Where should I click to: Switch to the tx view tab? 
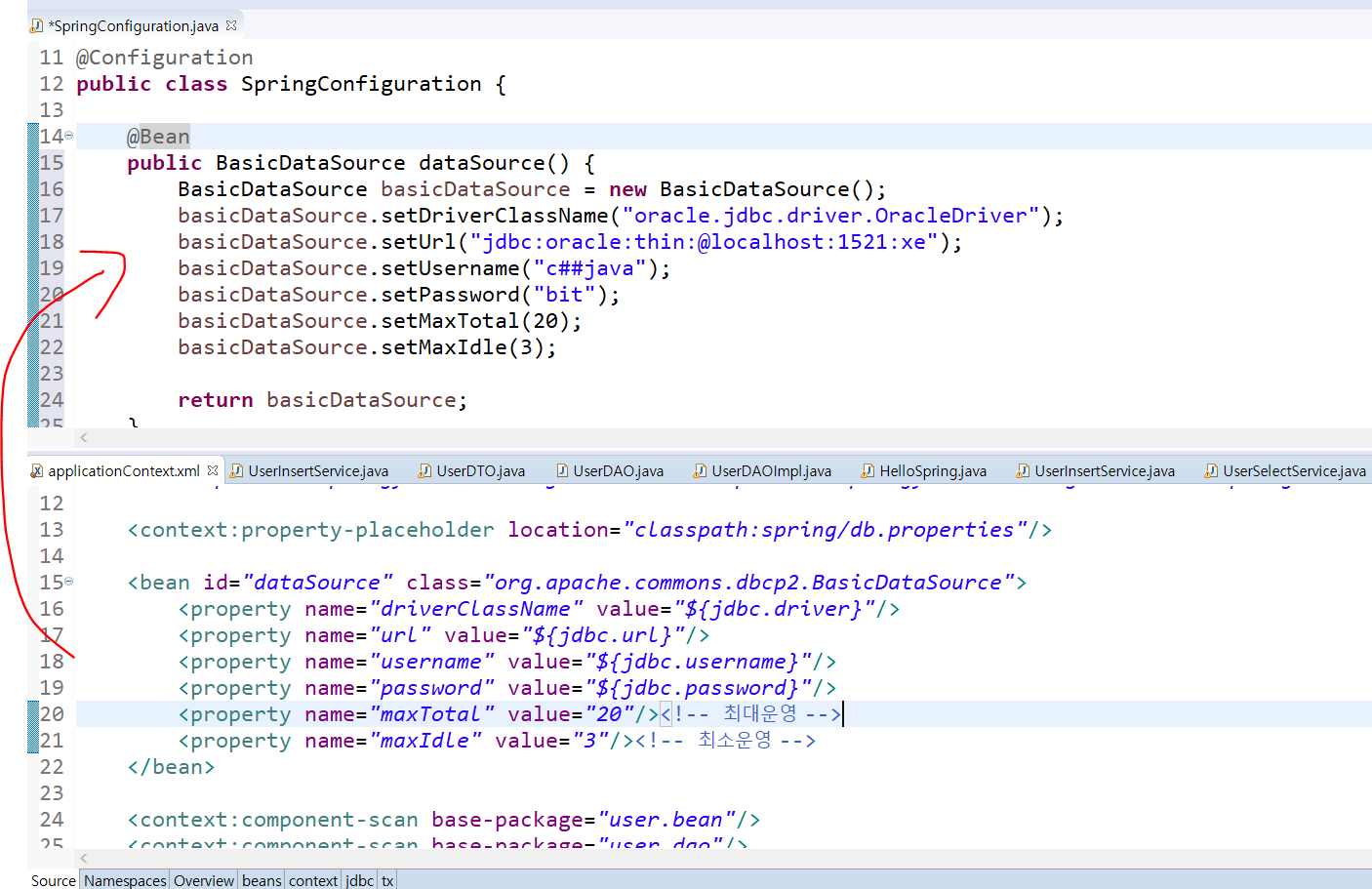[x=387, y=880]
